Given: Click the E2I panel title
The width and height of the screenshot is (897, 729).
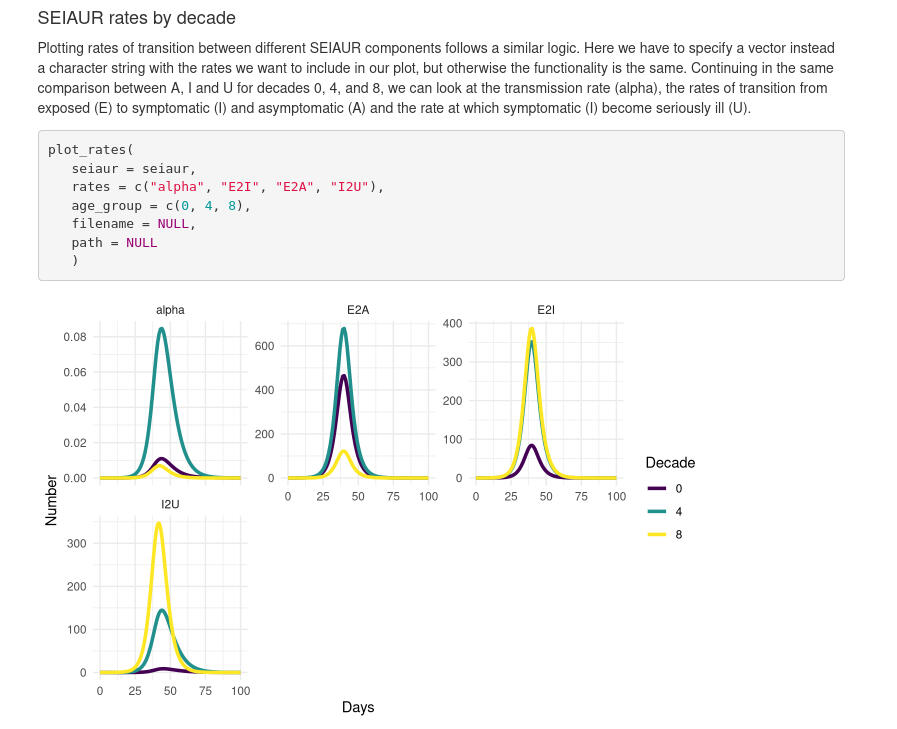Looking at the screenshot, I should coord(545,310).
